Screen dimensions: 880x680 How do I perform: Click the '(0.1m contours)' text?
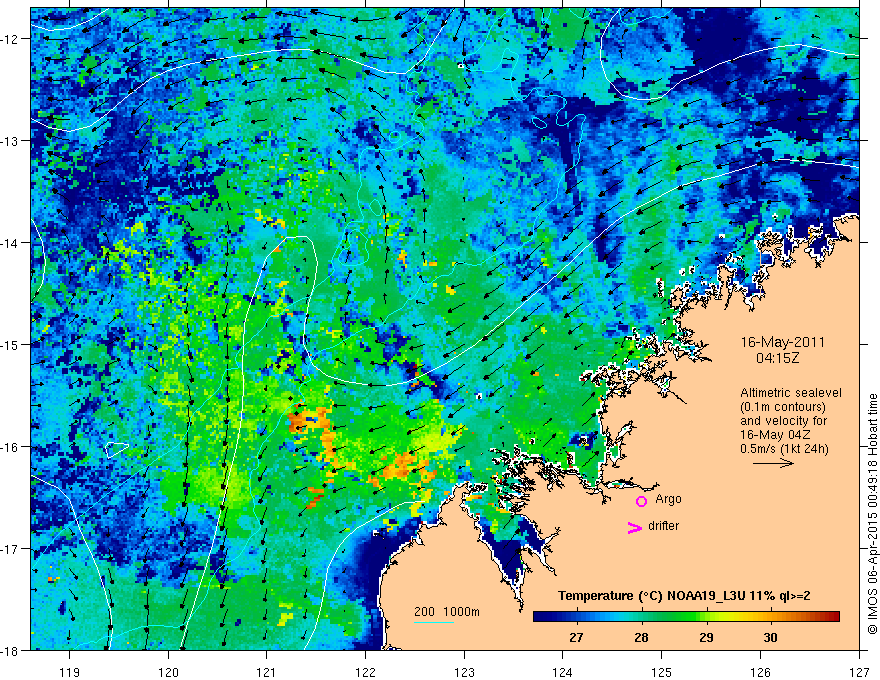pyautogui.click(x=783, y=407)
